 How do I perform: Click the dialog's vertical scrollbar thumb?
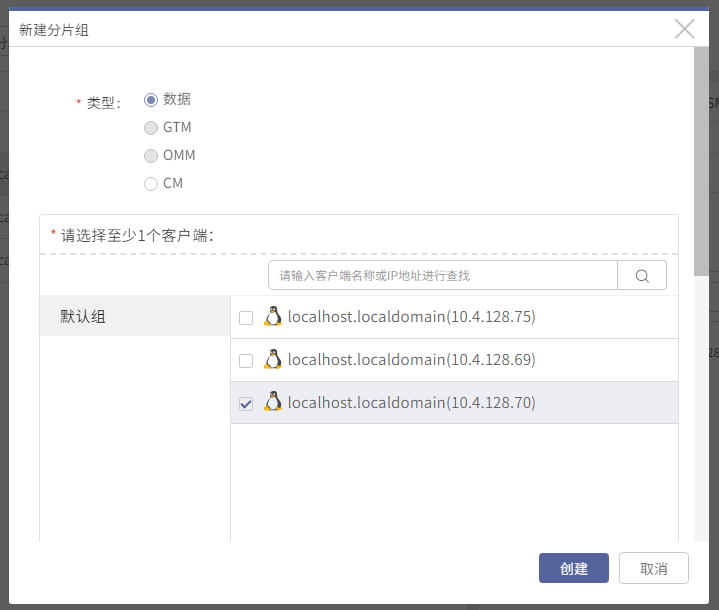[x=701, y=161]
